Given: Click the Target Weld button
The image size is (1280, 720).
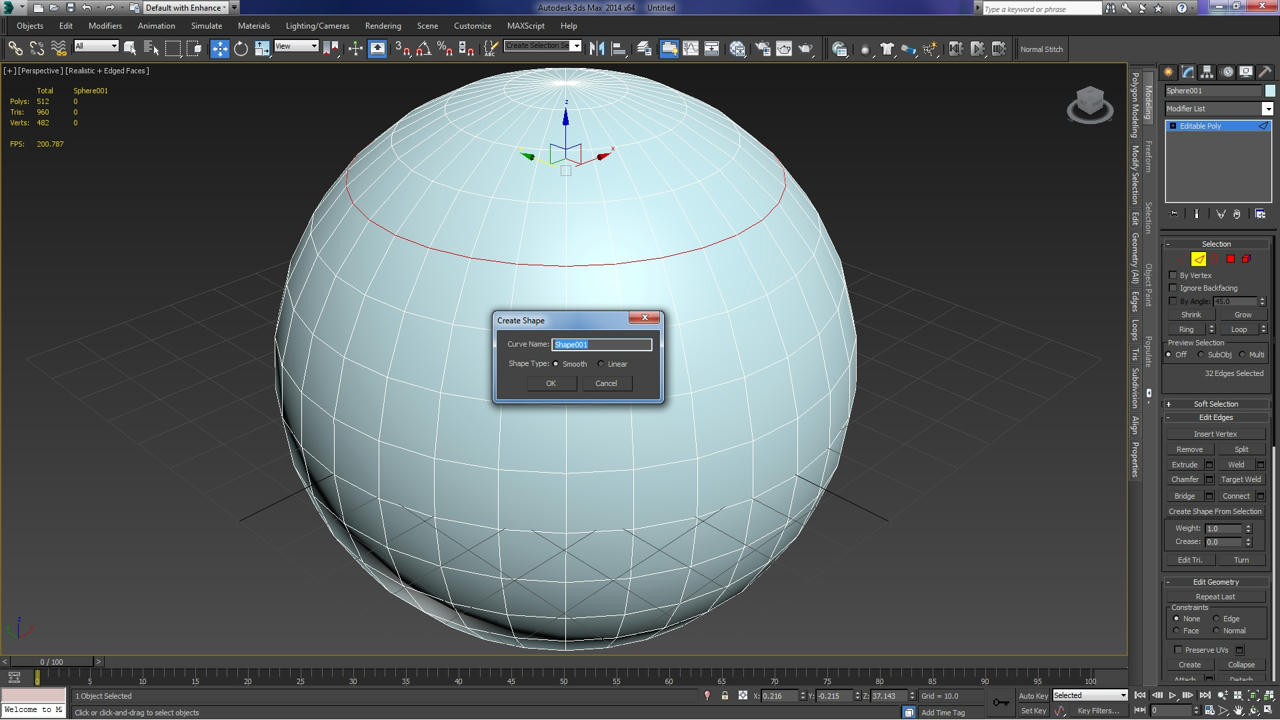Looking at the screenshot, I should tap(1241, 479).
